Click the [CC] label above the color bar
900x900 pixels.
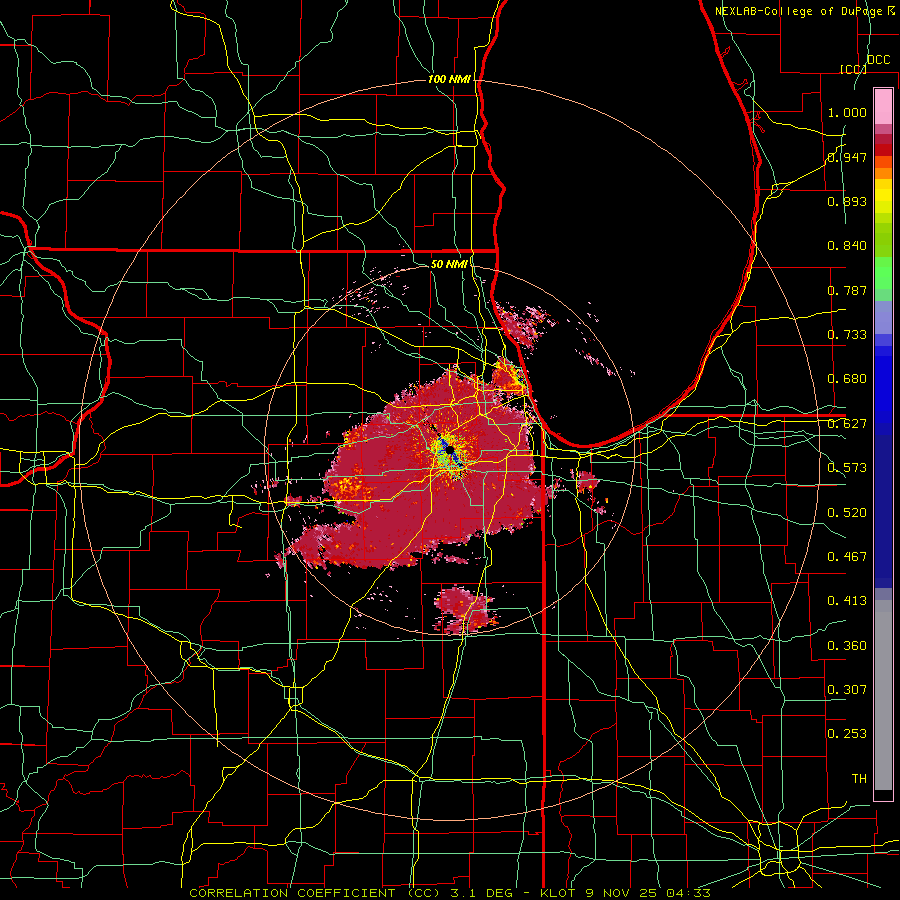(x=853, y=69)
